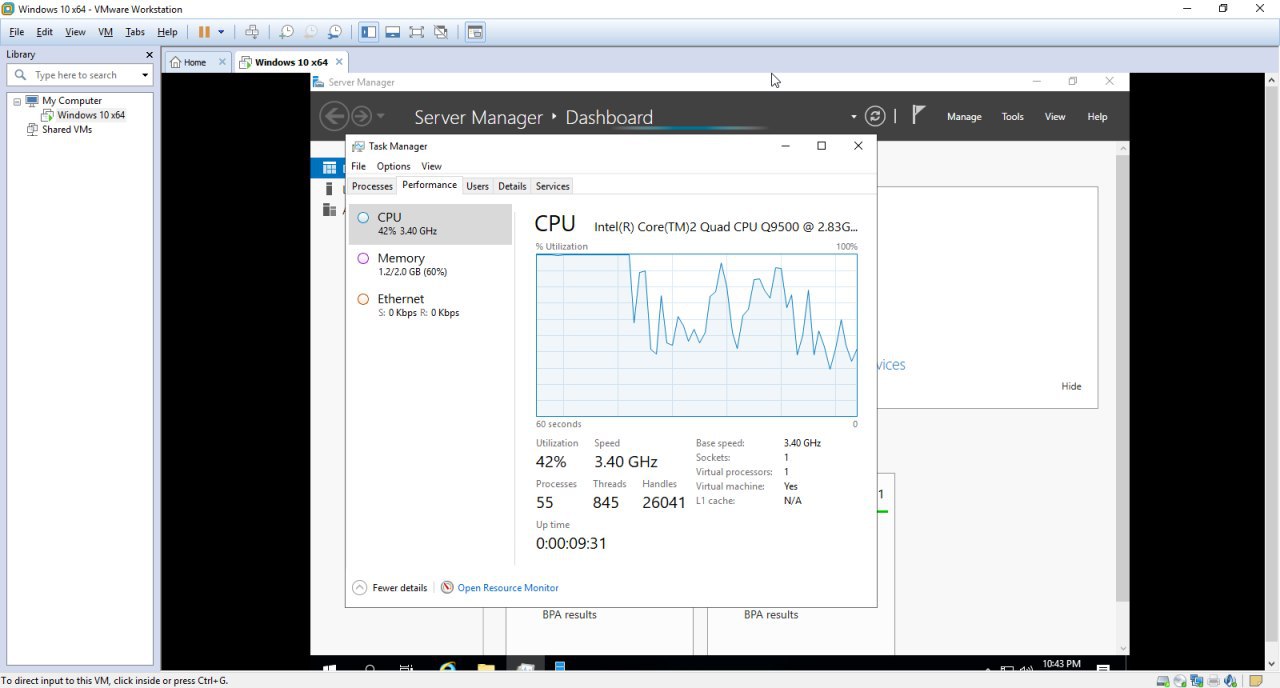Viewport: 1280px width, 688px height.
Task: Click the Library search input field
Action: (78, 75)
